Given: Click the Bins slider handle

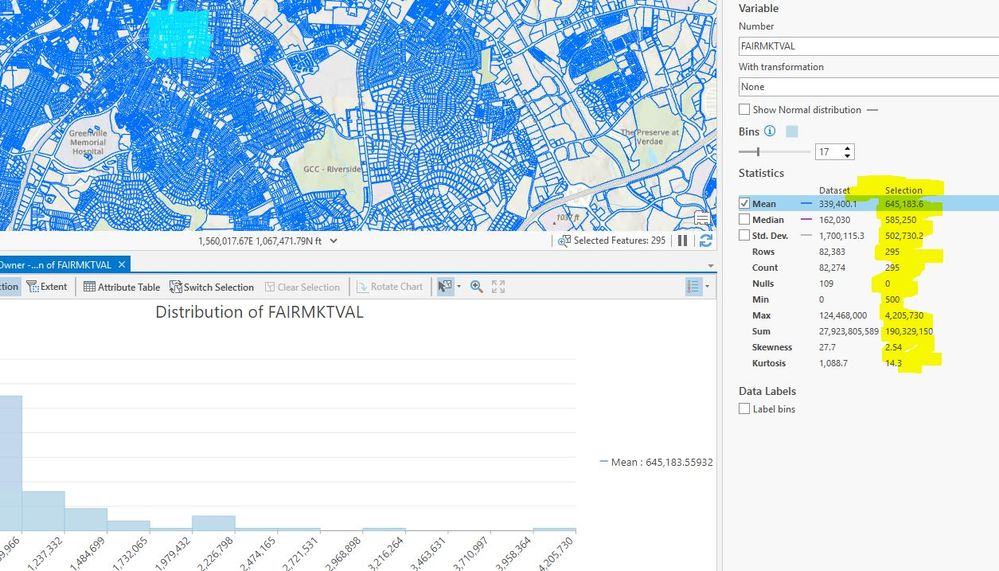Looking at the screenshot, I should pos(758,152).
